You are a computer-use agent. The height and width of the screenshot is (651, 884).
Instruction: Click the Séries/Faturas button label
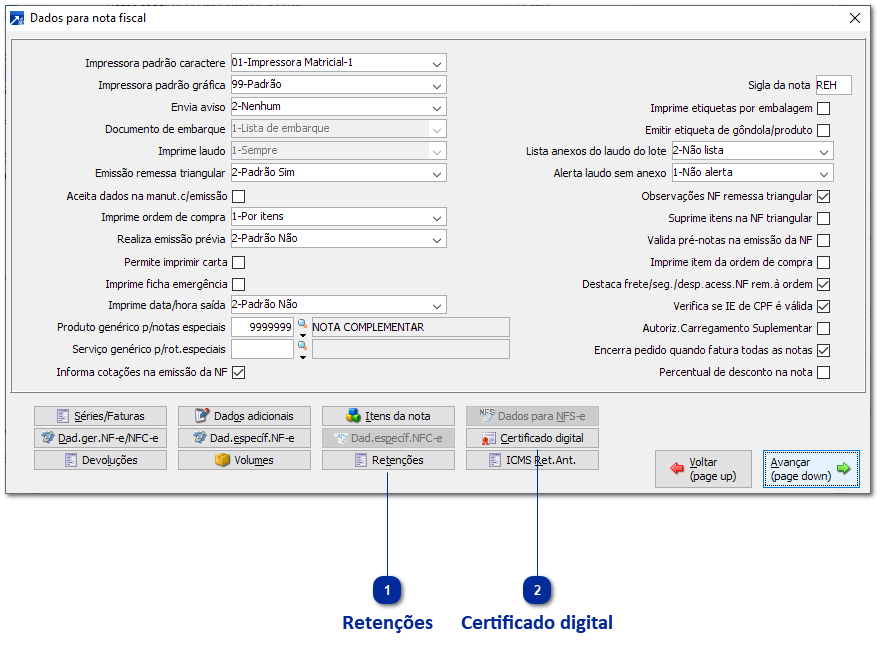coord(109,417)
